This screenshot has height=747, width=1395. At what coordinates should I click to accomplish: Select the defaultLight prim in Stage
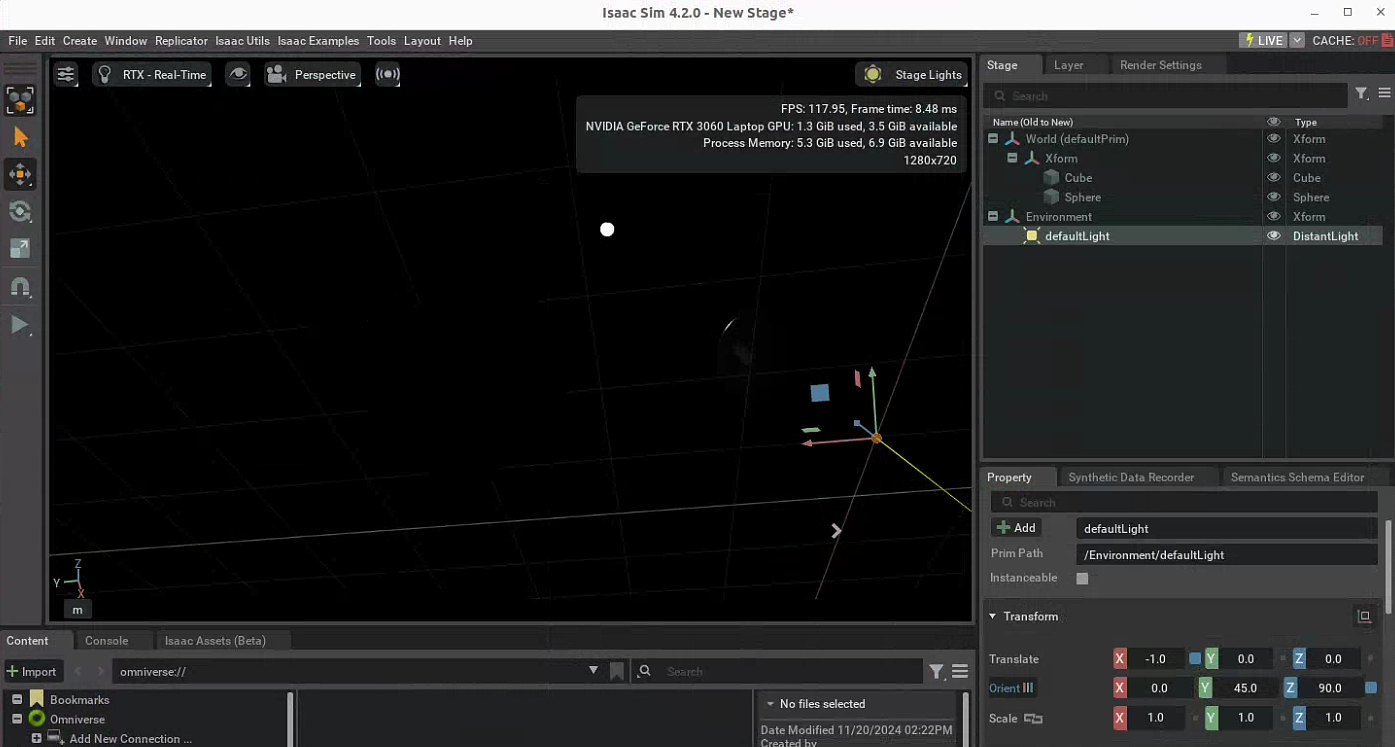pos(1077,236)
